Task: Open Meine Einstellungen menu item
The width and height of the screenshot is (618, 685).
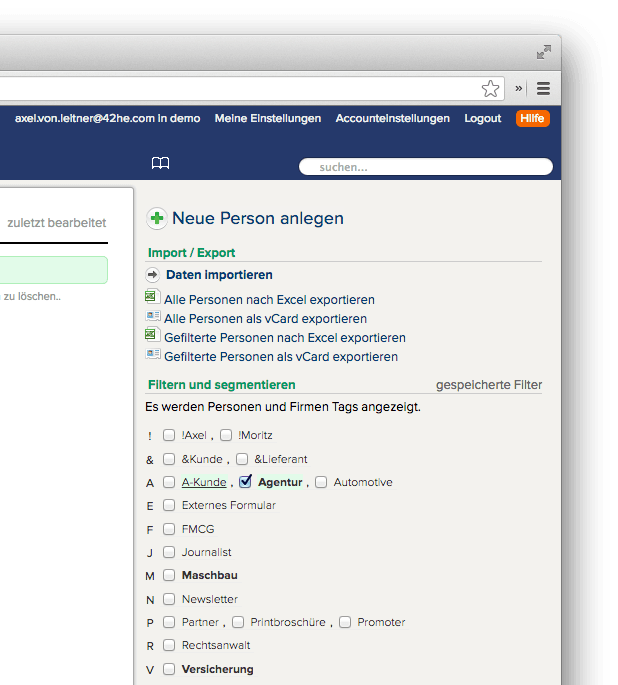Action: [x=268, y=118]
